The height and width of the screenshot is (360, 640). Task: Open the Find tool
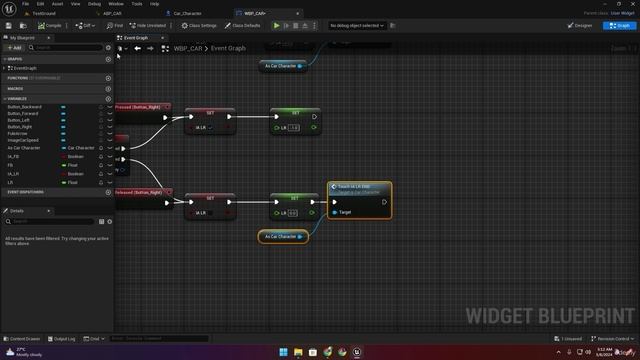115,26
